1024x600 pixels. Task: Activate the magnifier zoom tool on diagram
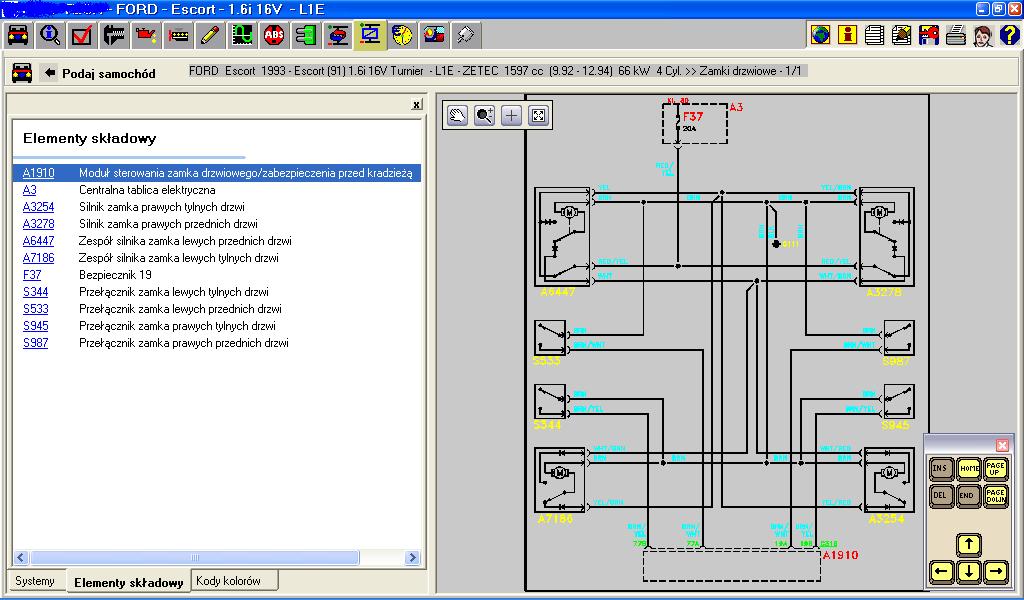point(484,116)
